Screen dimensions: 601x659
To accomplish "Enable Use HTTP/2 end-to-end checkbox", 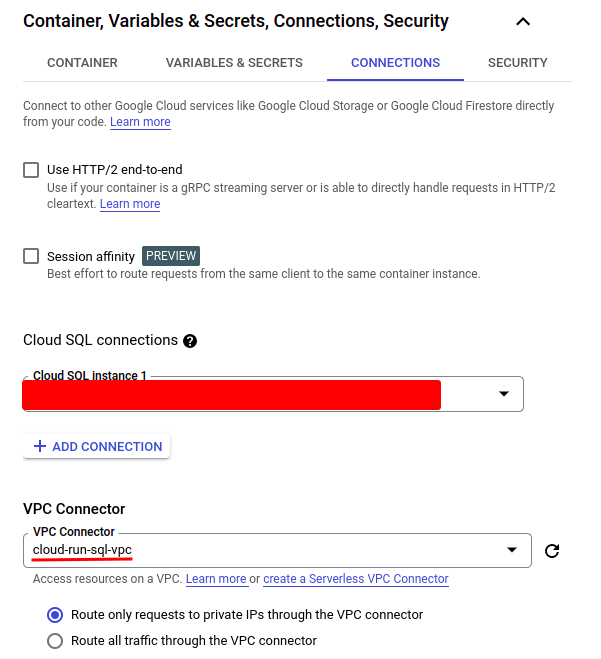I will (x=31, y=170).
